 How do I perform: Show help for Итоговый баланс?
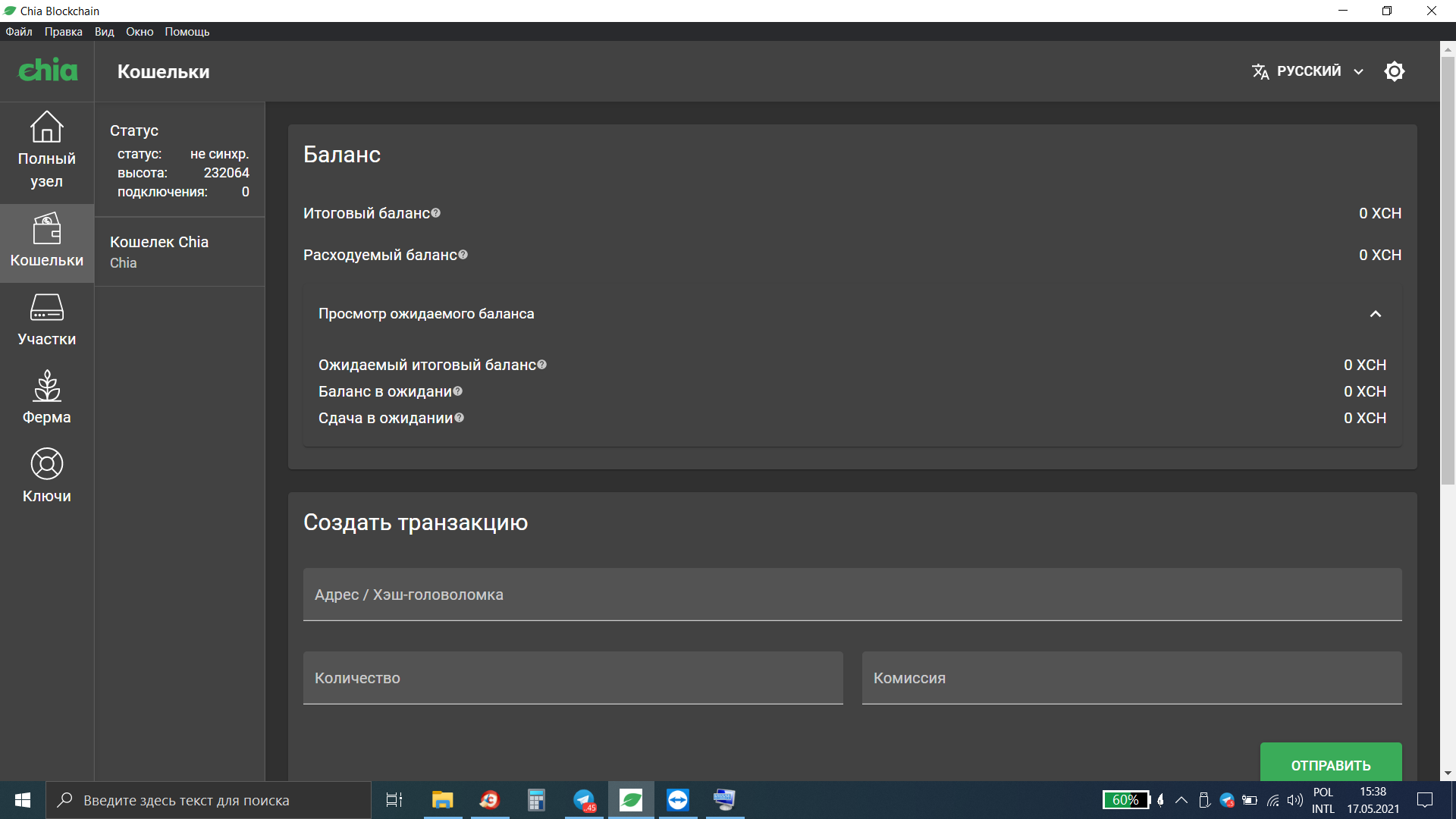coord(435,213)
